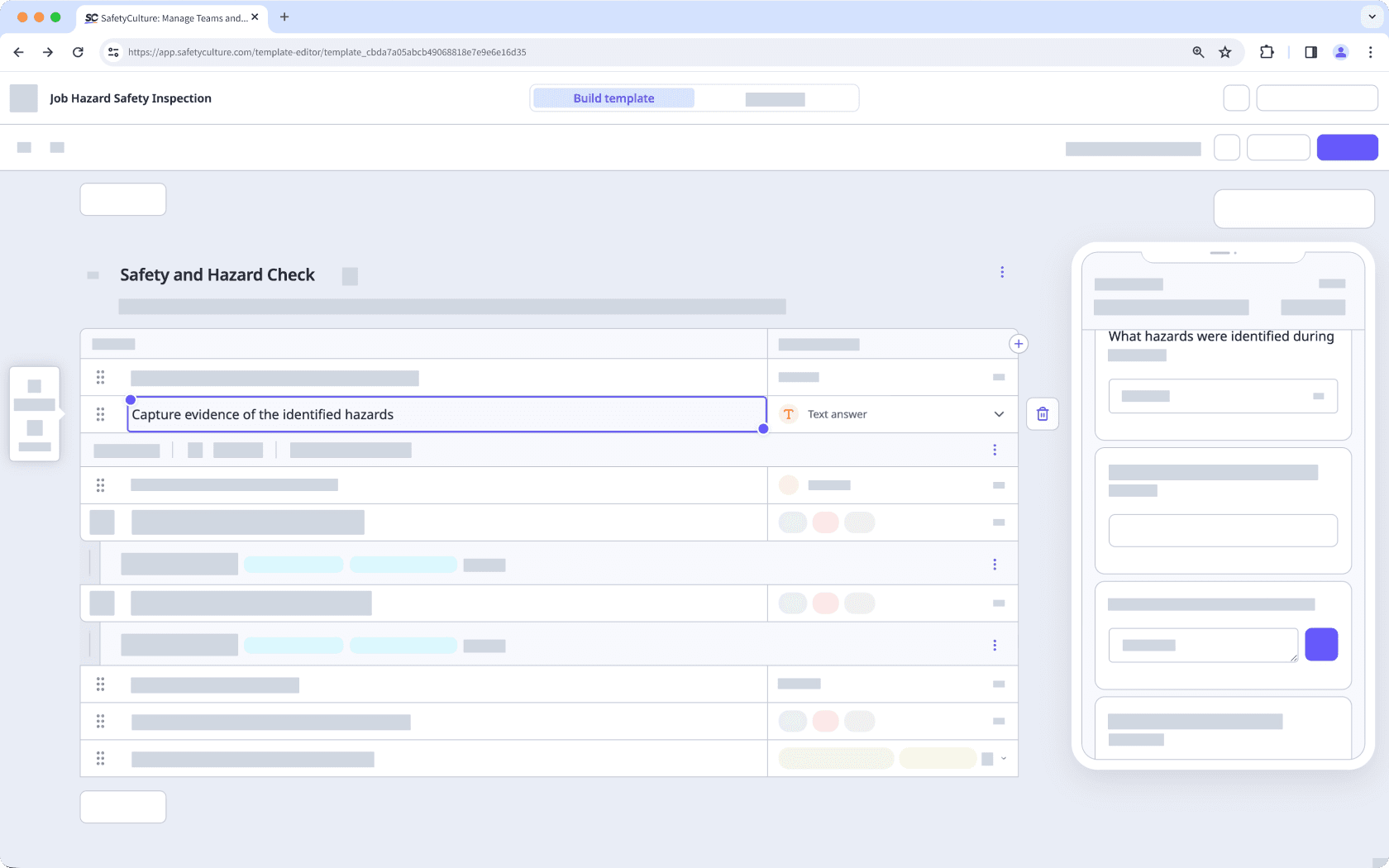Viewport: 1389px width, 868px height.
Task: Open the three-dot menu beside Safety and Hazard Check
Action: pos(1002,271)
